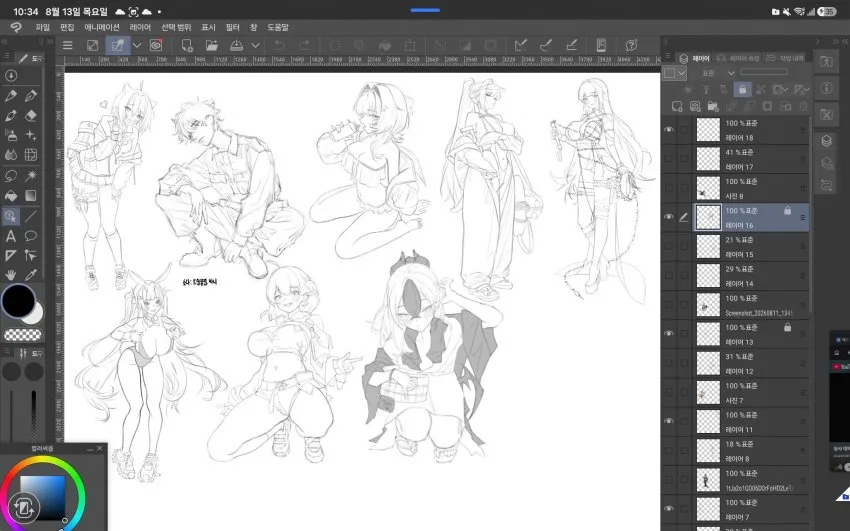850x531 pixels.
Task: Toggle visibility of 레이어 17
Action: (x=669, y=159)
